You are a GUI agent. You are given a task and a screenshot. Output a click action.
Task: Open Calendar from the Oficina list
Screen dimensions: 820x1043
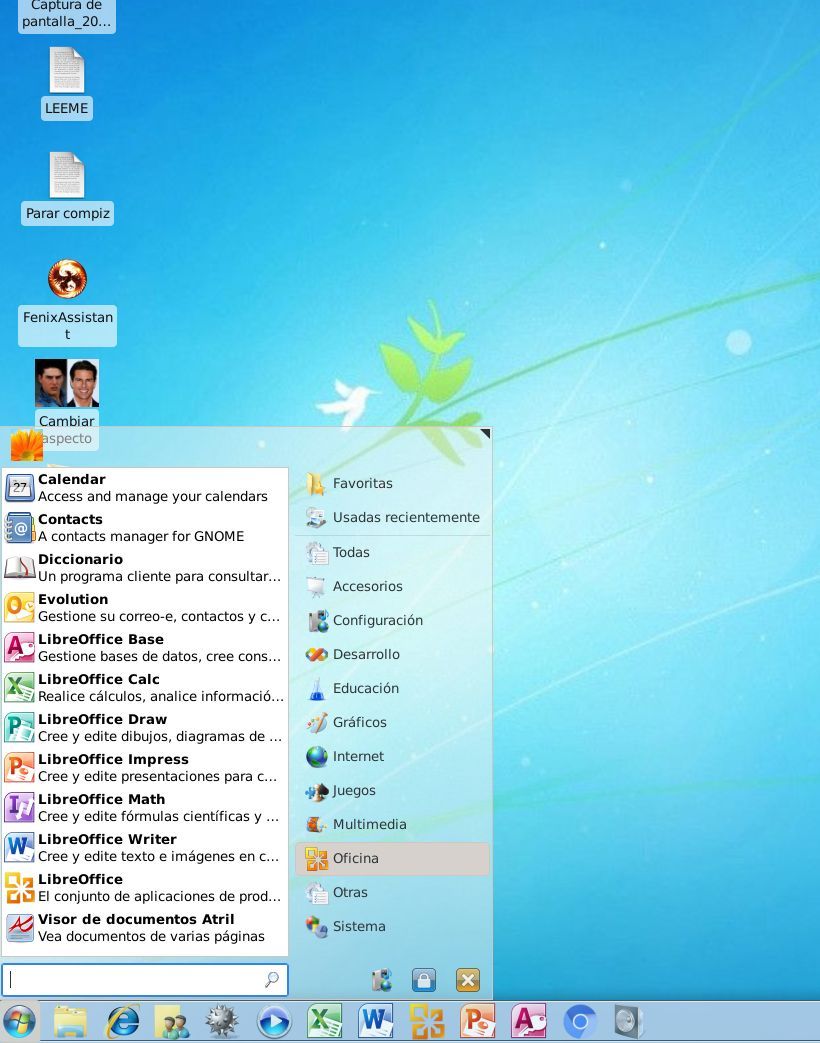[x=145, y=488]
